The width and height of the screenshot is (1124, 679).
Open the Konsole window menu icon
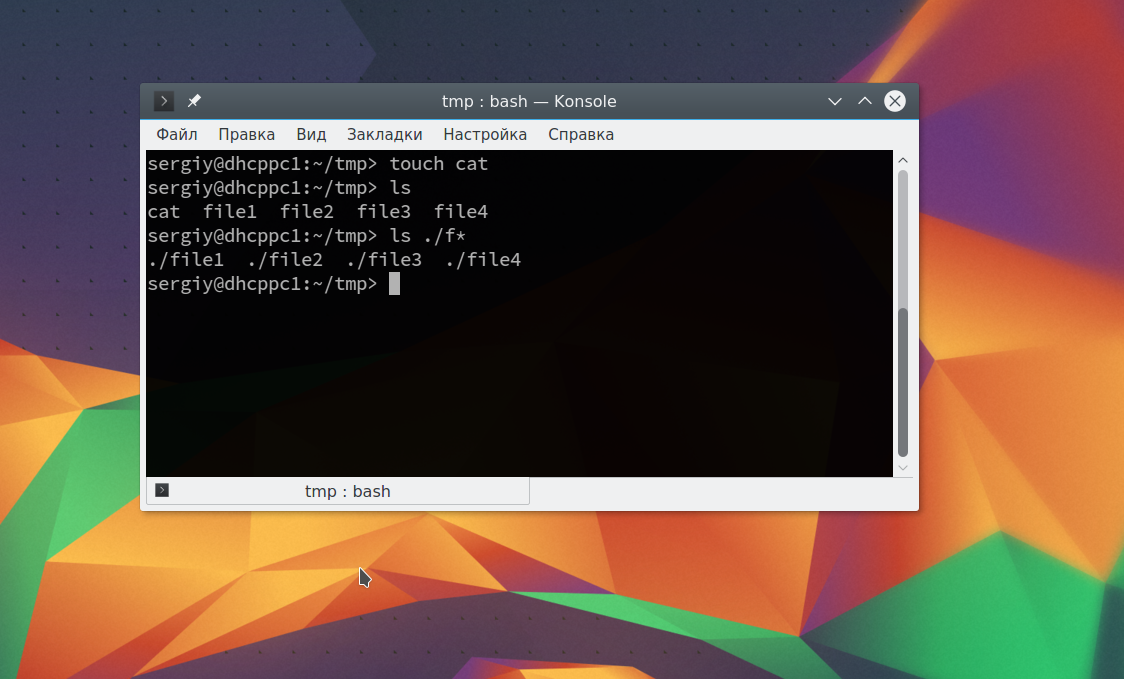(x=164, y=101)
